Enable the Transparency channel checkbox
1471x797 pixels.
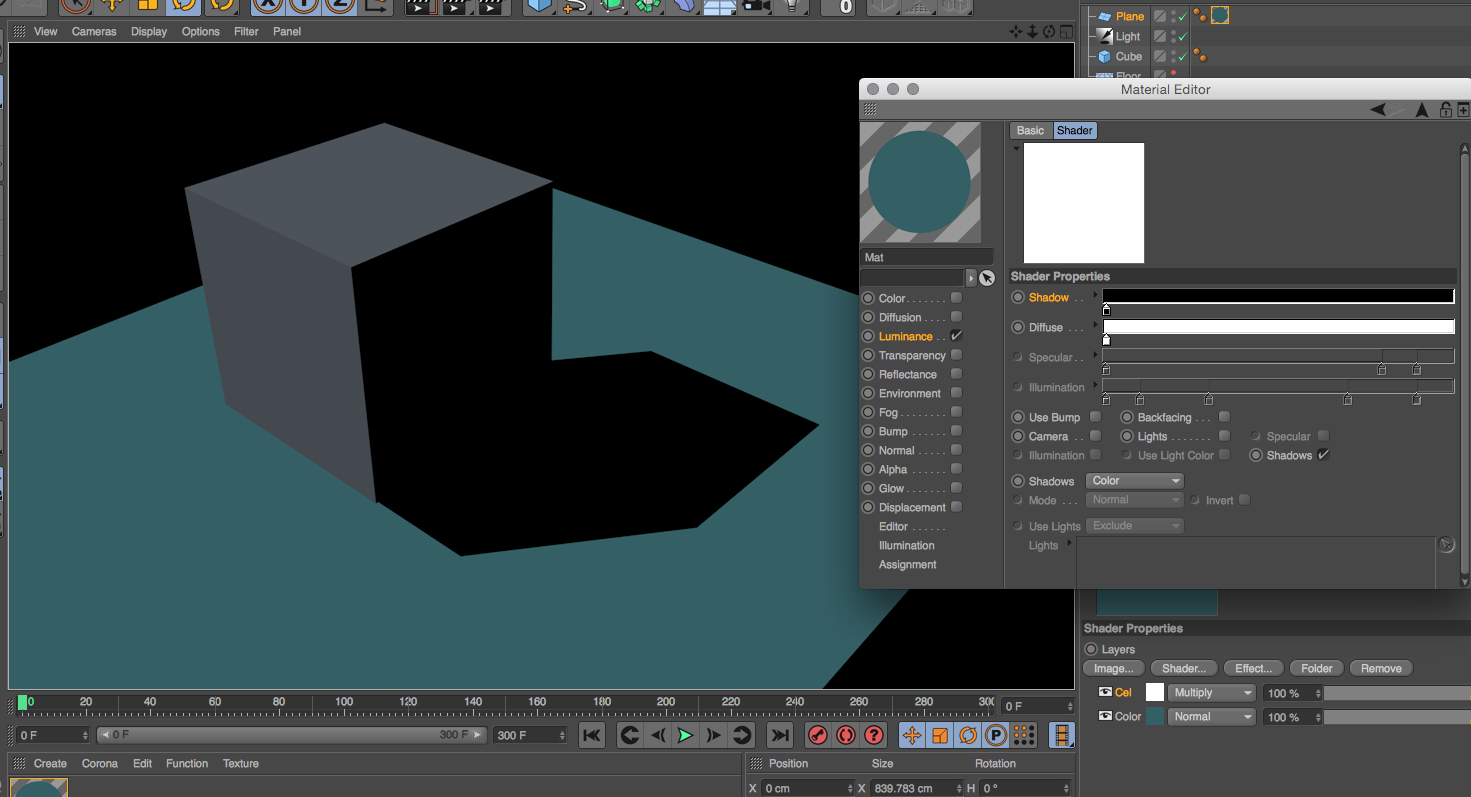click(956, 355)
